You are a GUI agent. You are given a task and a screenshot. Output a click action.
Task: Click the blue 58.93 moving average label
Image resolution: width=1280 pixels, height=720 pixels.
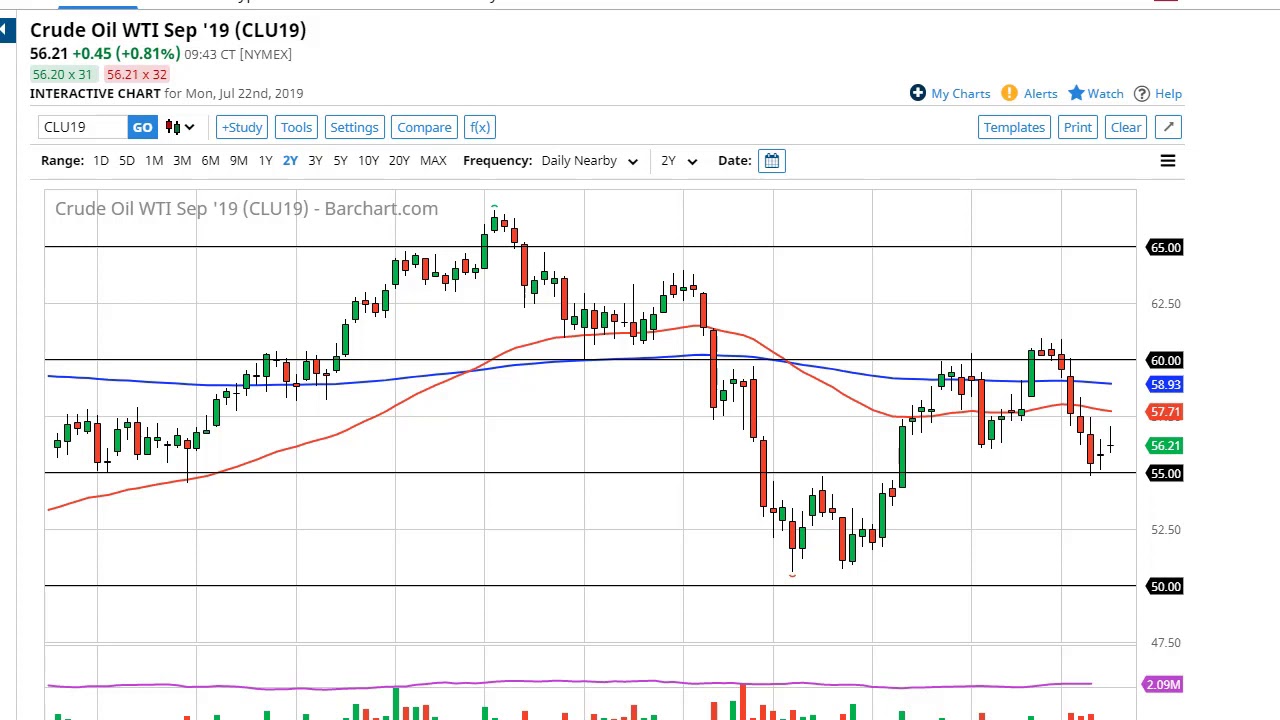pos(1165,384)
